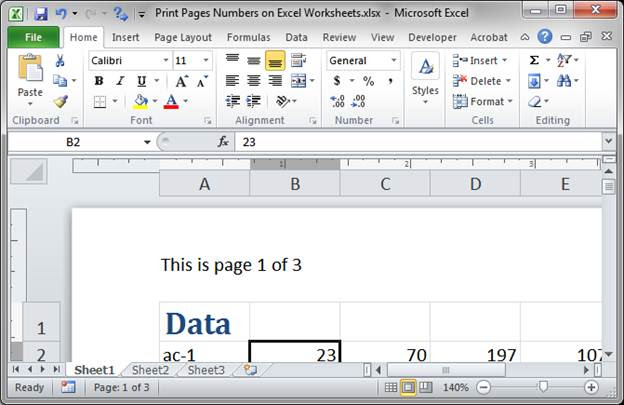Screen dimensions: 624x405
Task: Click the Fill down-arrow icon in Editing
Action: coord(534,82)
